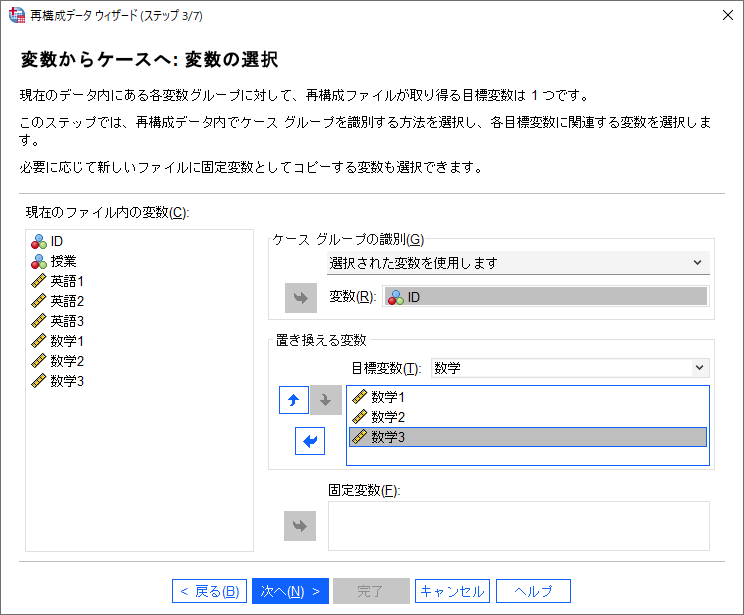Select 英語1 in the variable list

tap(67, 281)
